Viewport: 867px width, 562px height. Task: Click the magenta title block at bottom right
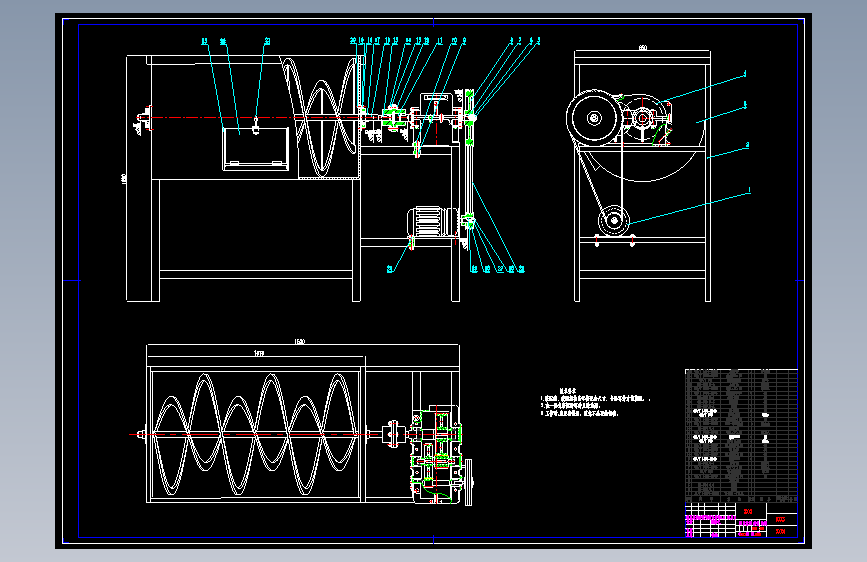(741, 519)
